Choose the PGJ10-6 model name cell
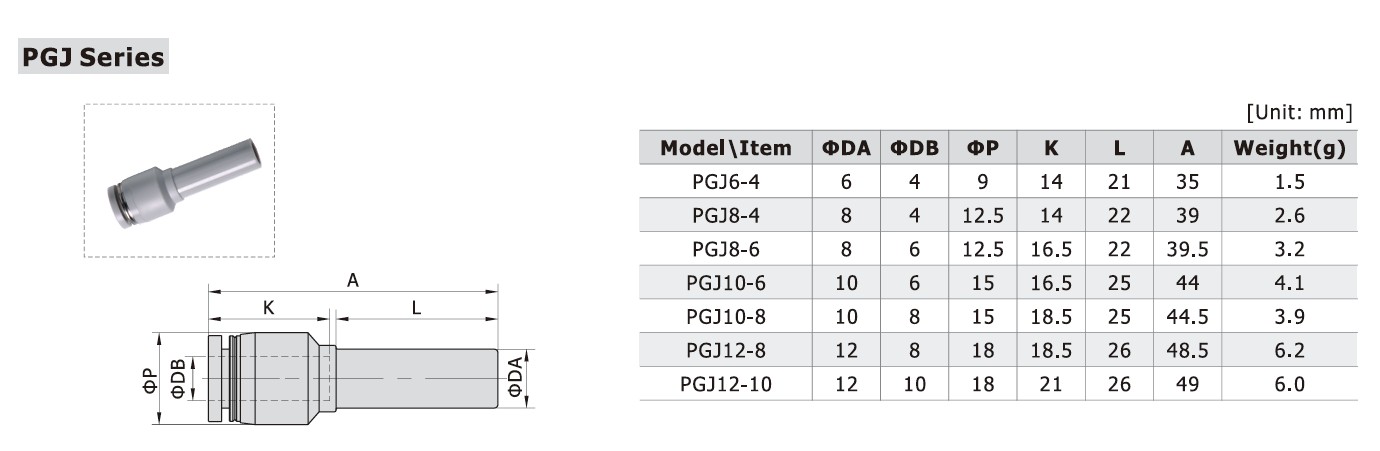Image resolution: width=1380 pixels, height=451 pixels. pos(725,283)
